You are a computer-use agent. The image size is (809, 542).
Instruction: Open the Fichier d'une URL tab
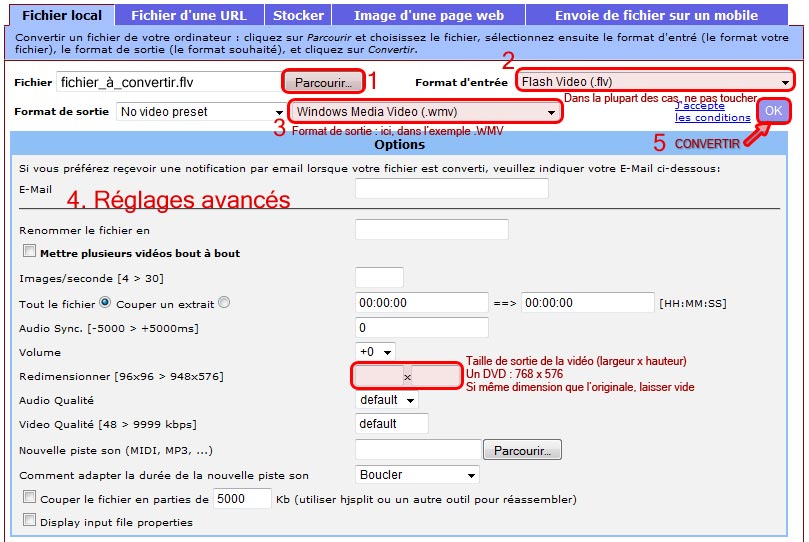[x=189, y=15]
